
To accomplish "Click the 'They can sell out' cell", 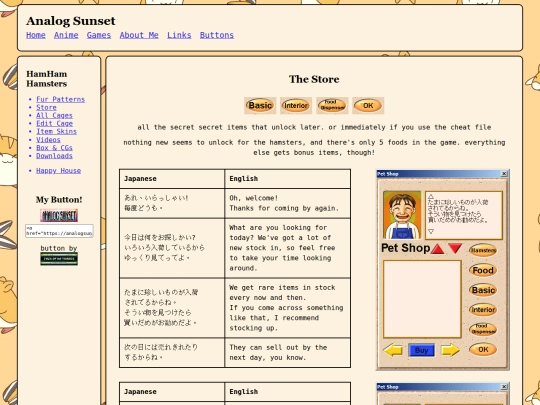I will click(288, 353).
